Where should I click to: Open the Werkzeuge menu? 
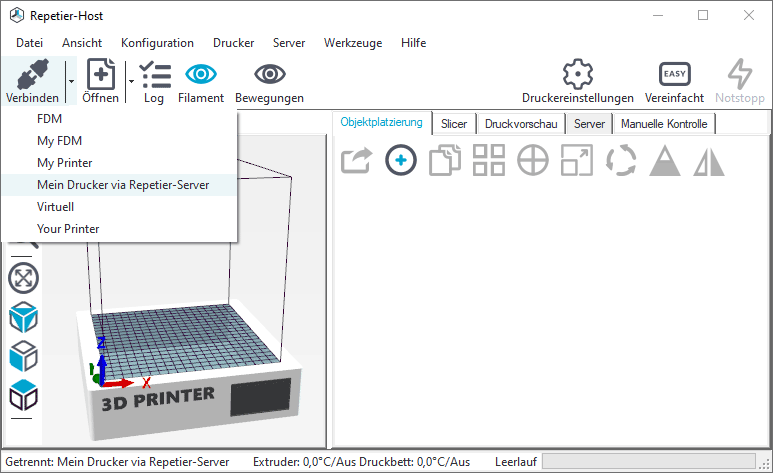pyautogui.click(x=353, y=43)
